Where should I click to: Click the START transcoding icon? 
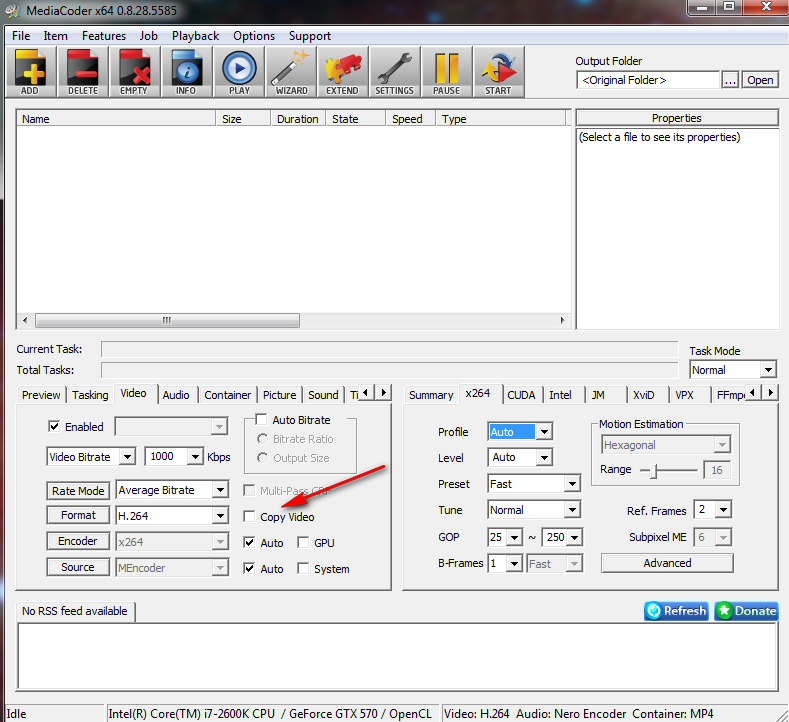coord(498,72)
